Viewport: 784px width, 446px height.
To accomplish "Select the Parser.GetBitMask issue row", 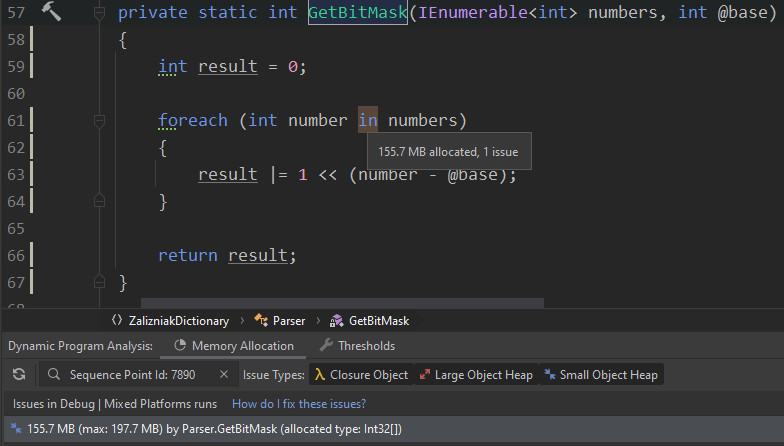I will [392, 429].
